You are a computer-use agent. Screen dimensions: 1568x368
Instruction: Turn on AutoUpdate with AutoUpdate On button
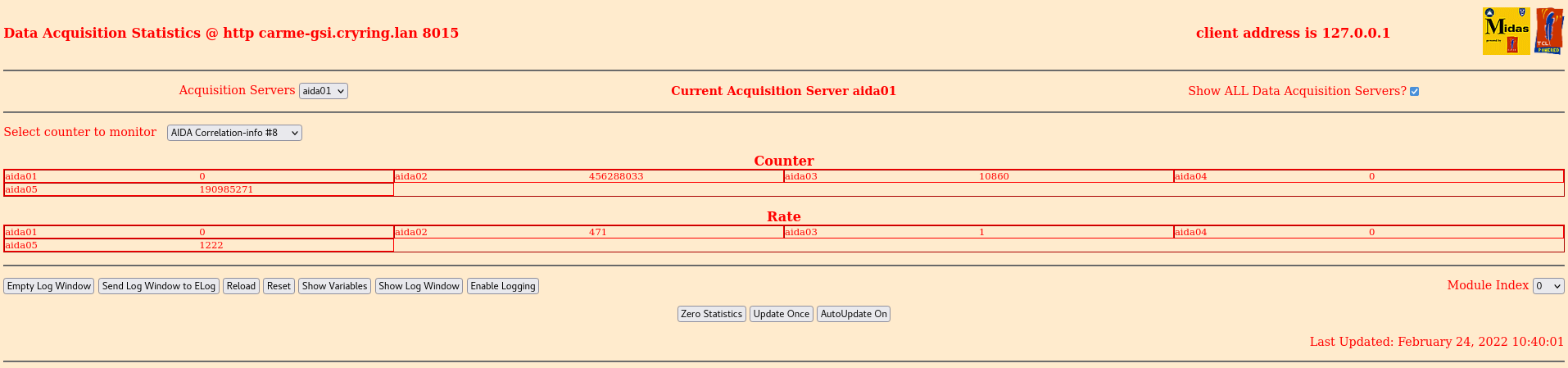[x=854, y=314]
